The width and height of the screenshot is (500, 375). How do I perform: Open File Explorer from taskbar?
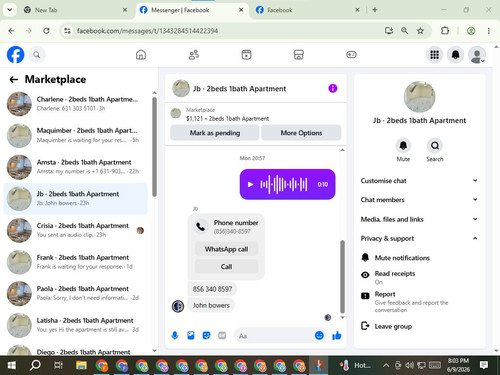[81, 365]
